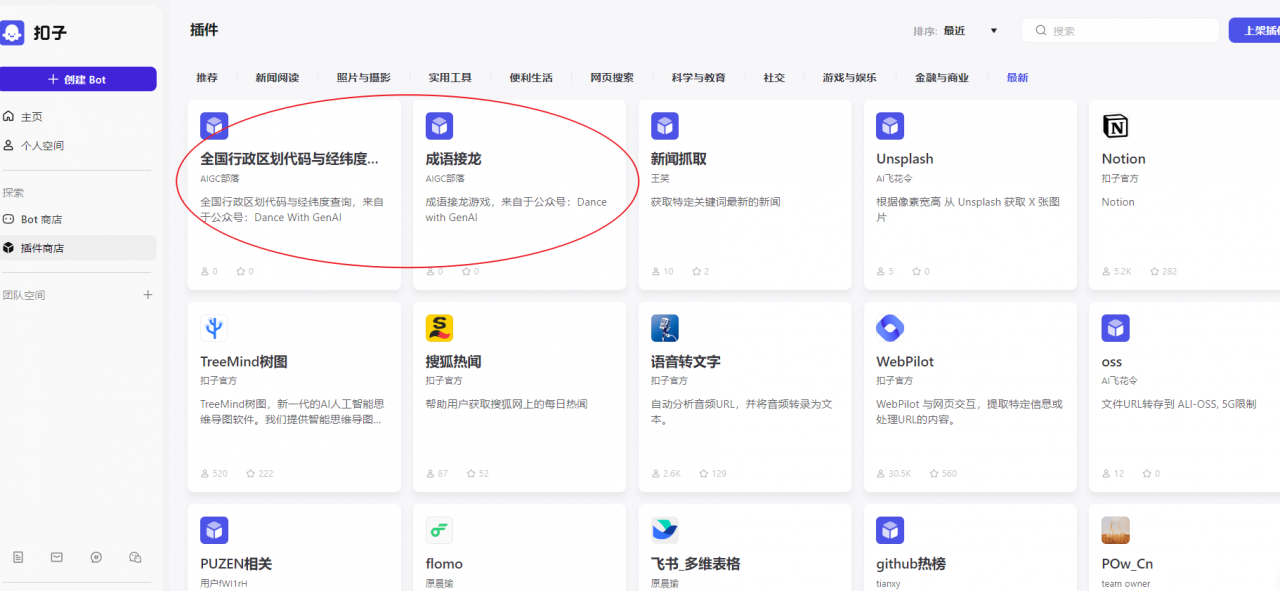Open the Unsplash plugin title

905,159
